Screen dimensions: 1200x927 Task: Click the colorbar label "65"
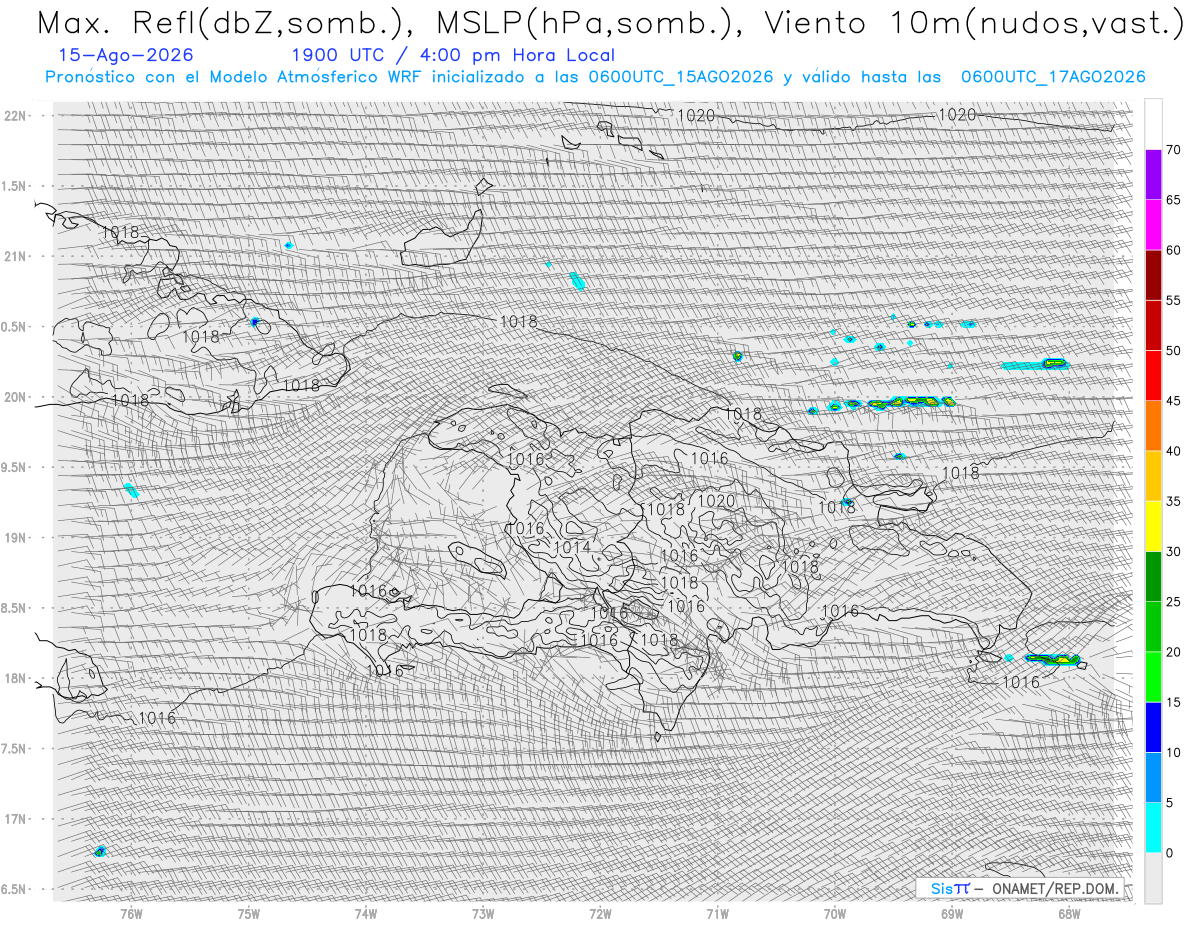(1173, 200)
